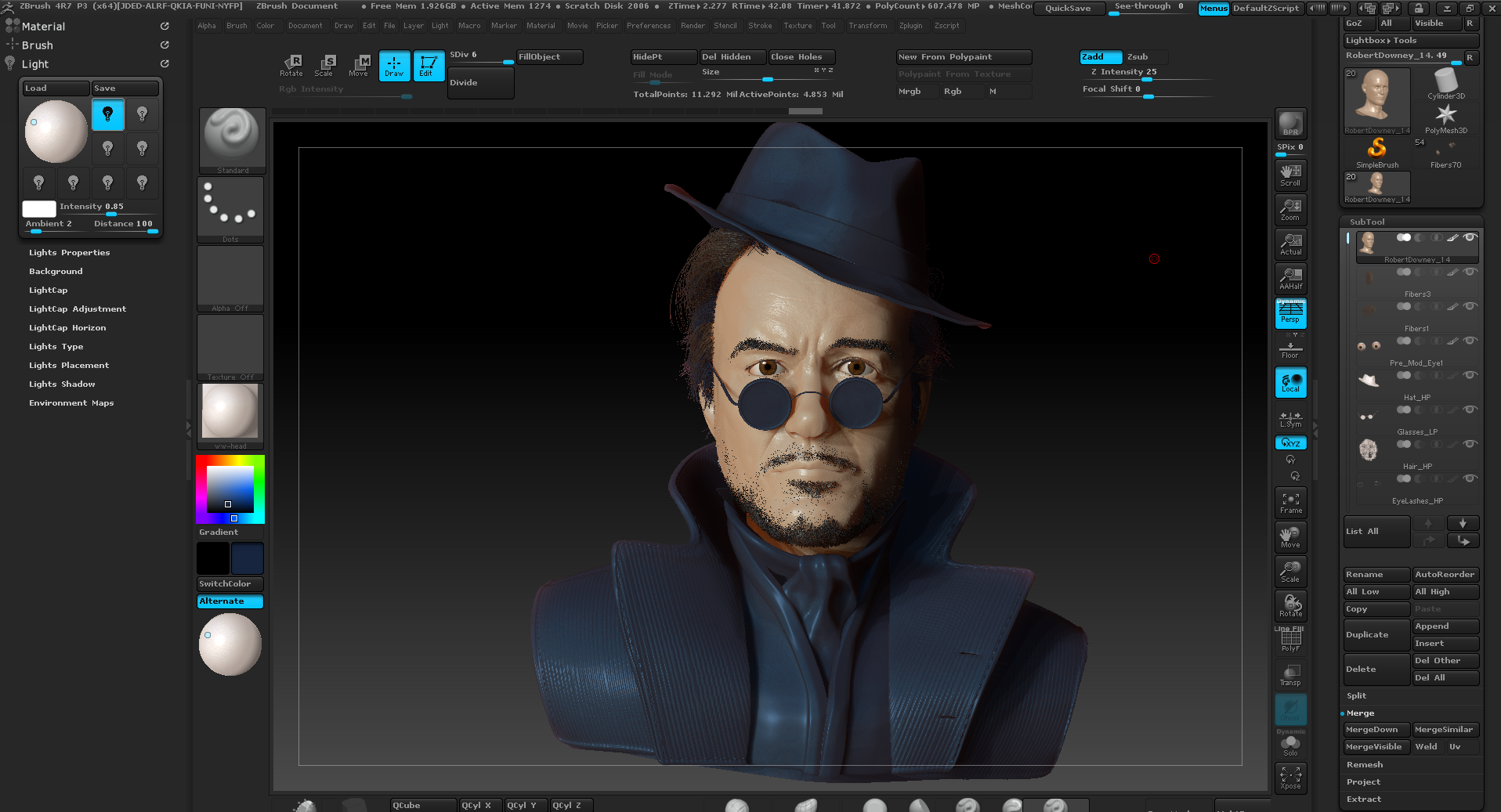Toggle visibility of Hat_HP subtool
The height and width of the screenshot is (812, 1501).
coord(1470,375)
